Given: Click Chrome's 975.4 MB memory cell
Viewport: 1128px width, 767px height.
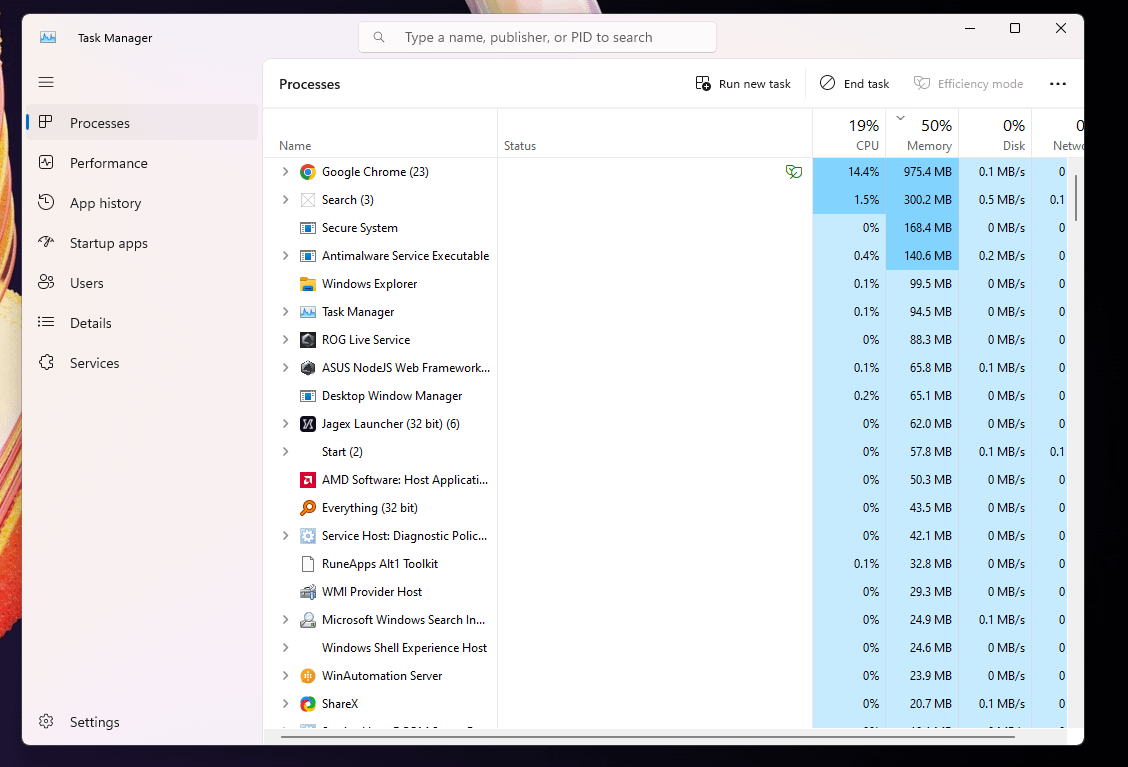Looking at the screenshot, I should (922, 172).
